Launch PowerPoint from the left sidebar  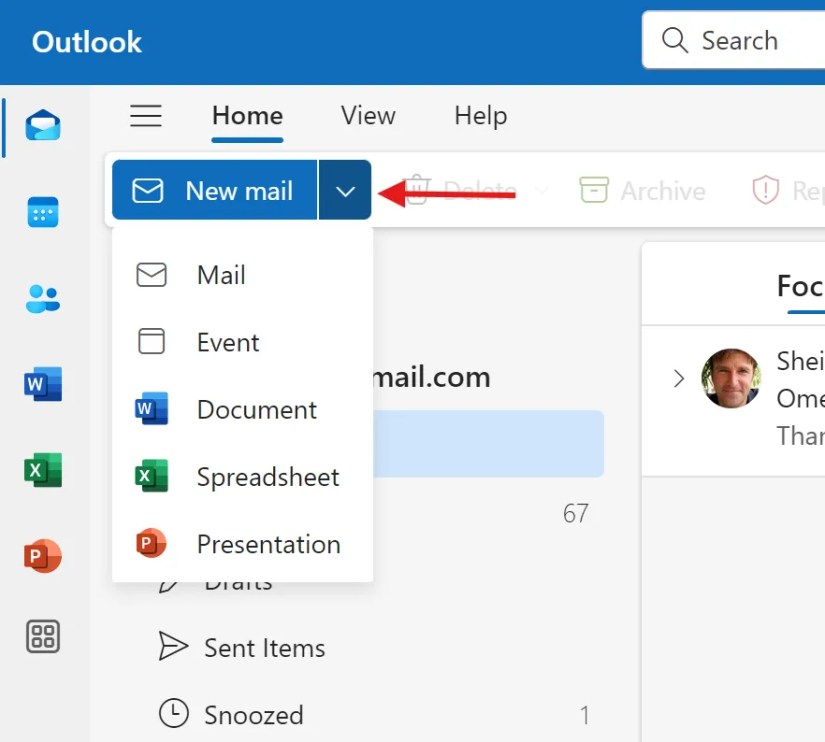tap(43, 555)
